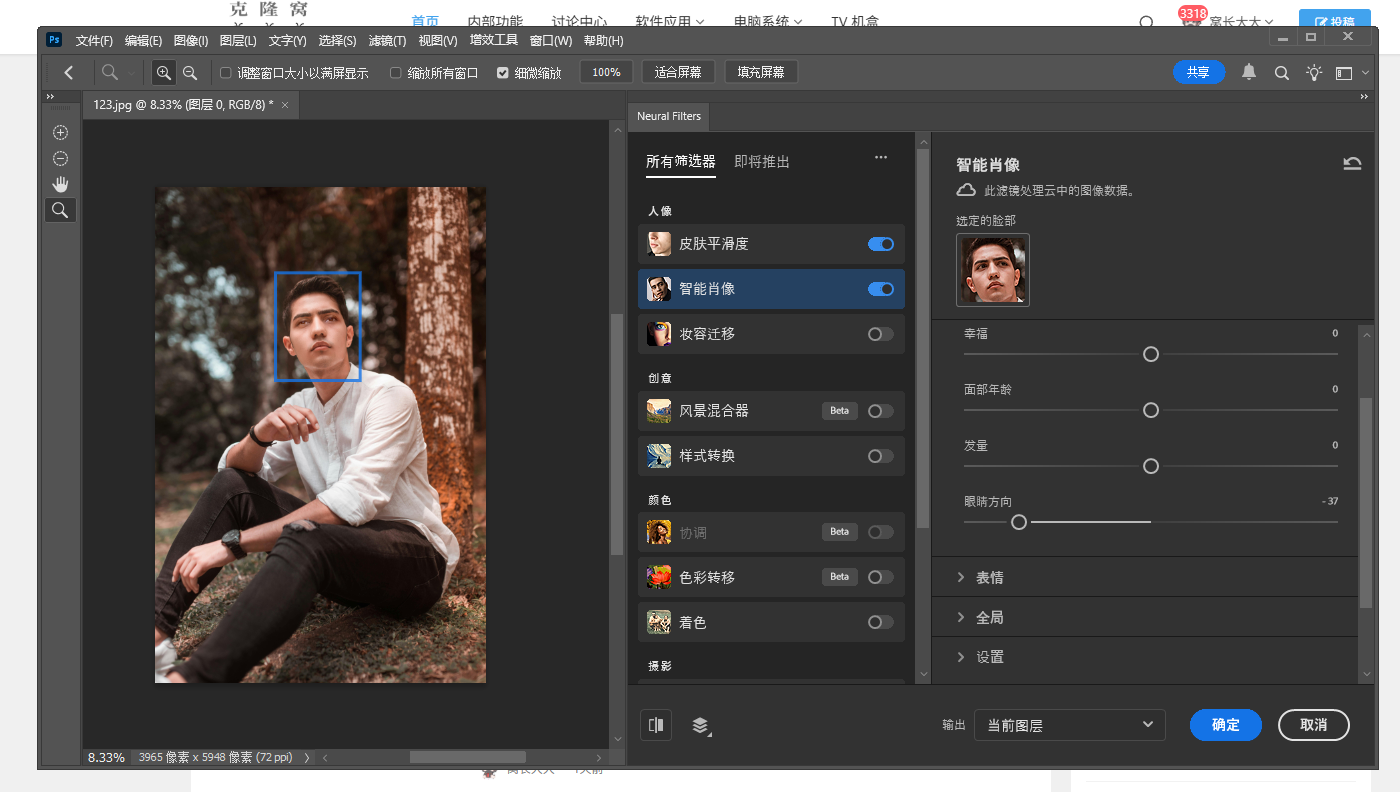Select the add-to-selection plus circle tool
Screen dimensions: 1400x792
(60, 132)
